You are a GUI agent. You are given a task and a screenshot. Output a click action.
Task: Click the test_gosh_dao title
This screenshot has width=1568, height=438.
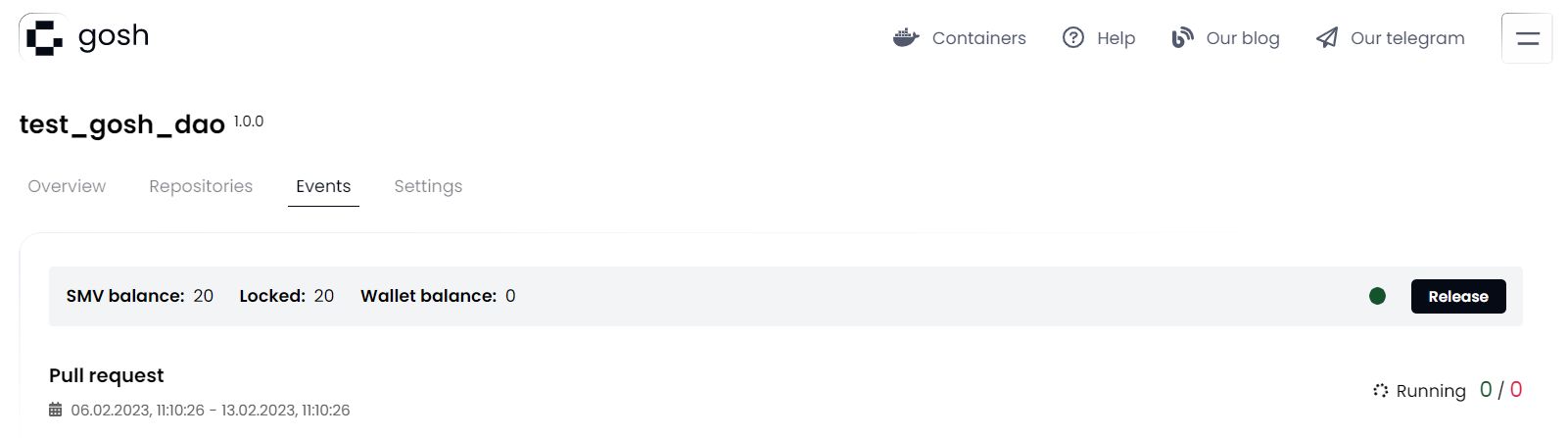122,124
